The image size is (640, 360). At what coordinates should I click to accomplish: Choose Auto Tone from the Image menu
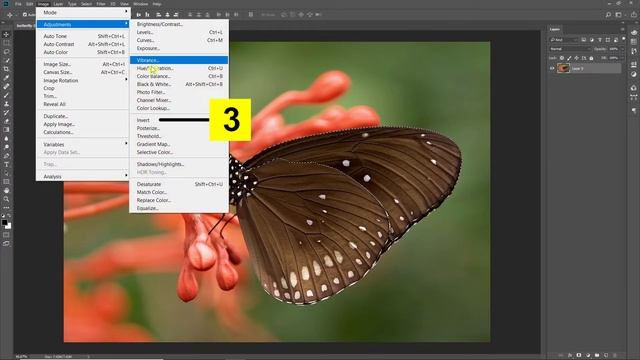pos(83,36)
